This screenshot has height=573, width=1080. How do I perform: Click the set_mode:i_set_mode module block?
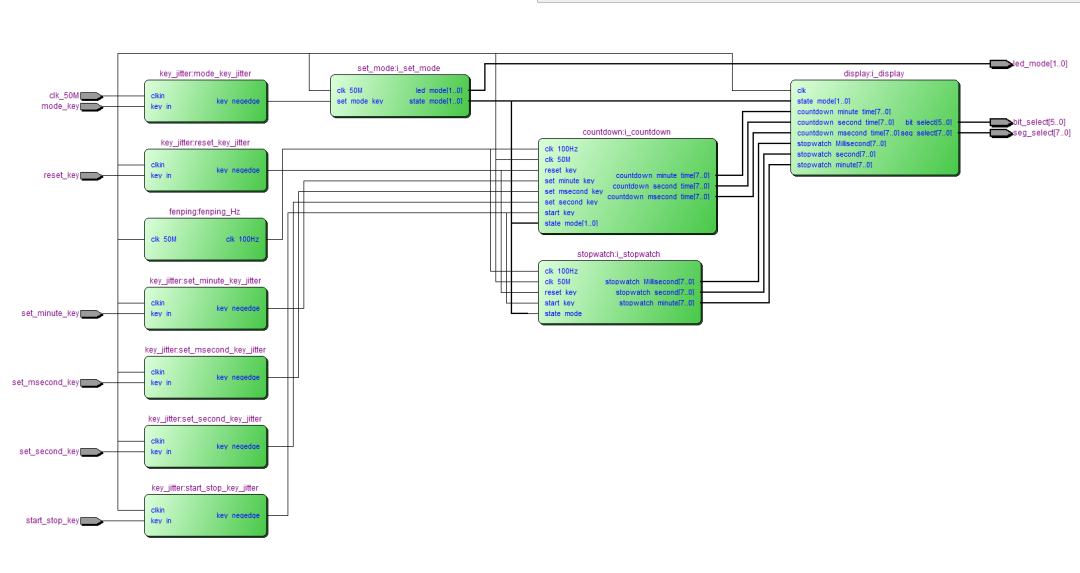pos(399,96)
